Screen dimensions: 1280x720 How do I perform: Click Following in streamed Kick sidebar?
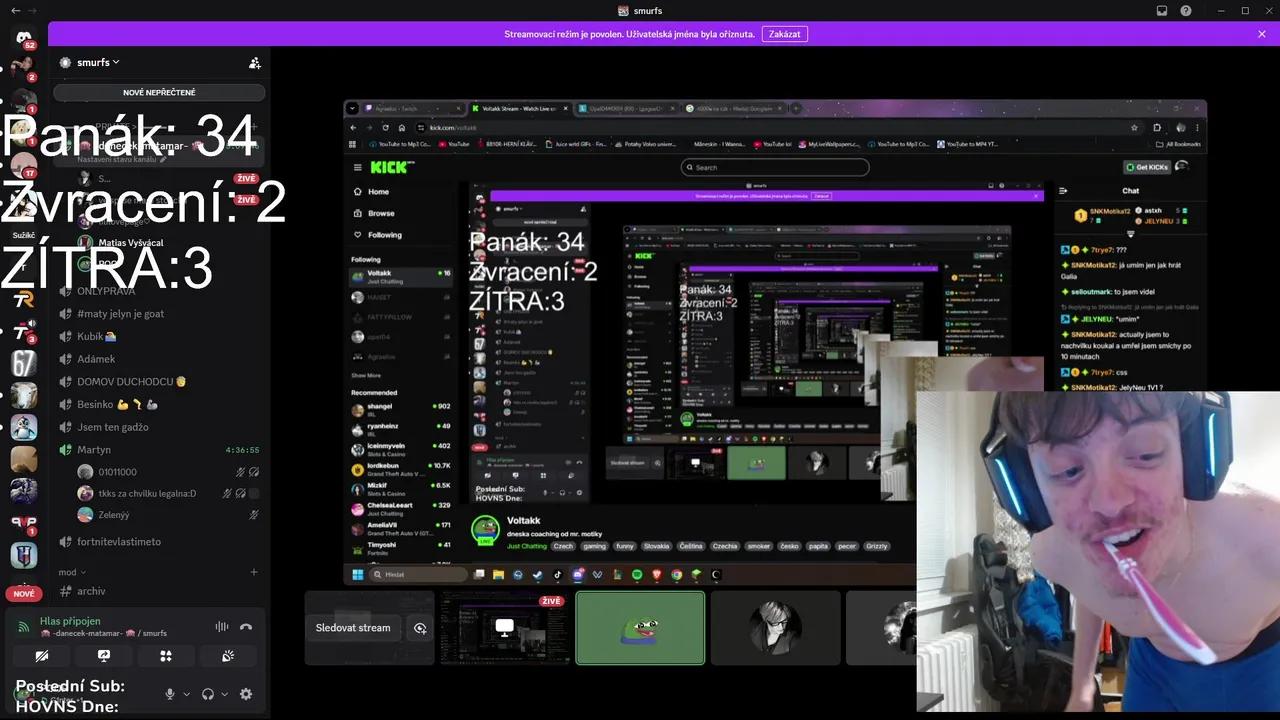(385, 235)
